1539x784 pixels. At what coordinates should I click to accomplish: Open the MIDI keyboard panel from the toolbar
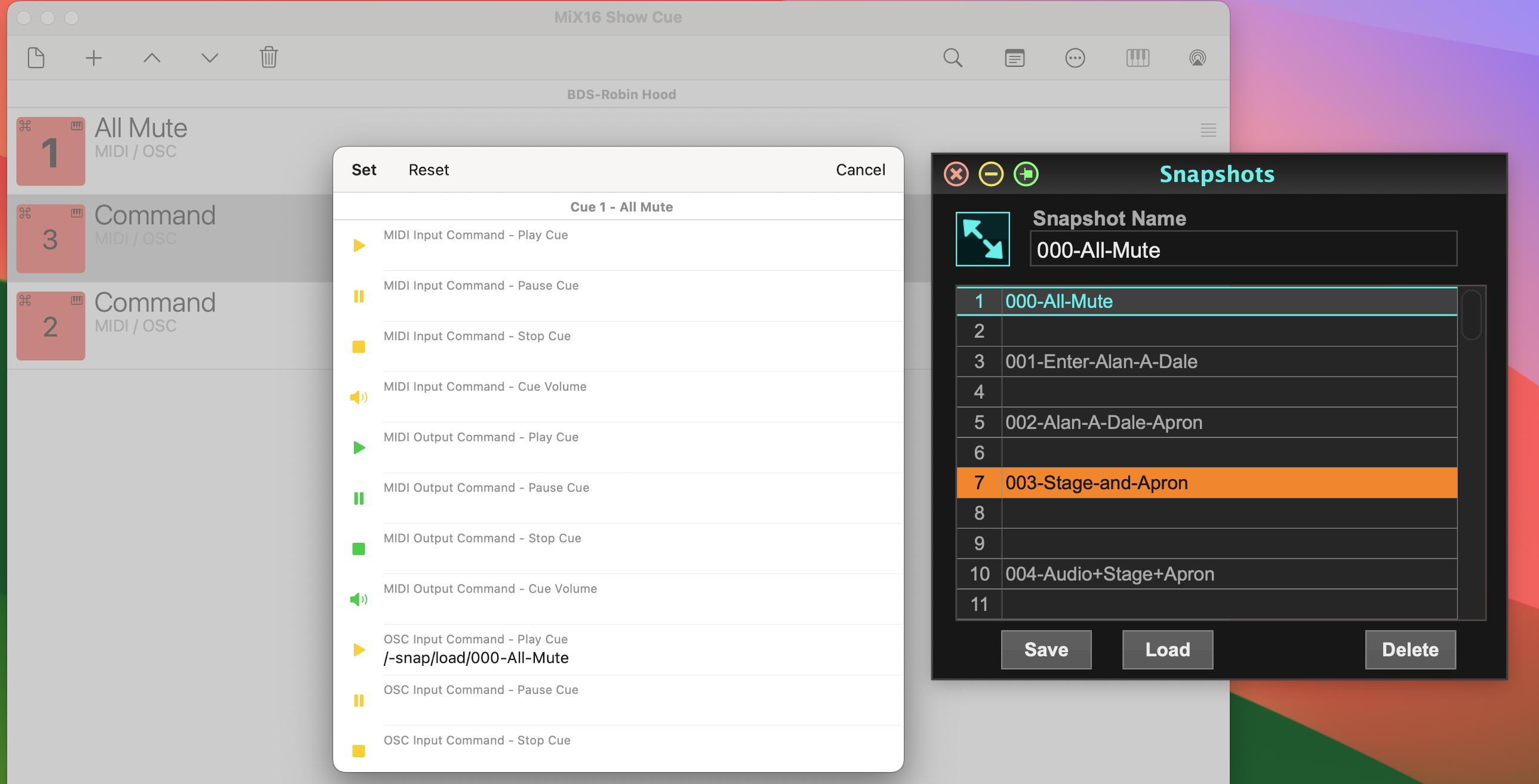tap(1137, 57)
